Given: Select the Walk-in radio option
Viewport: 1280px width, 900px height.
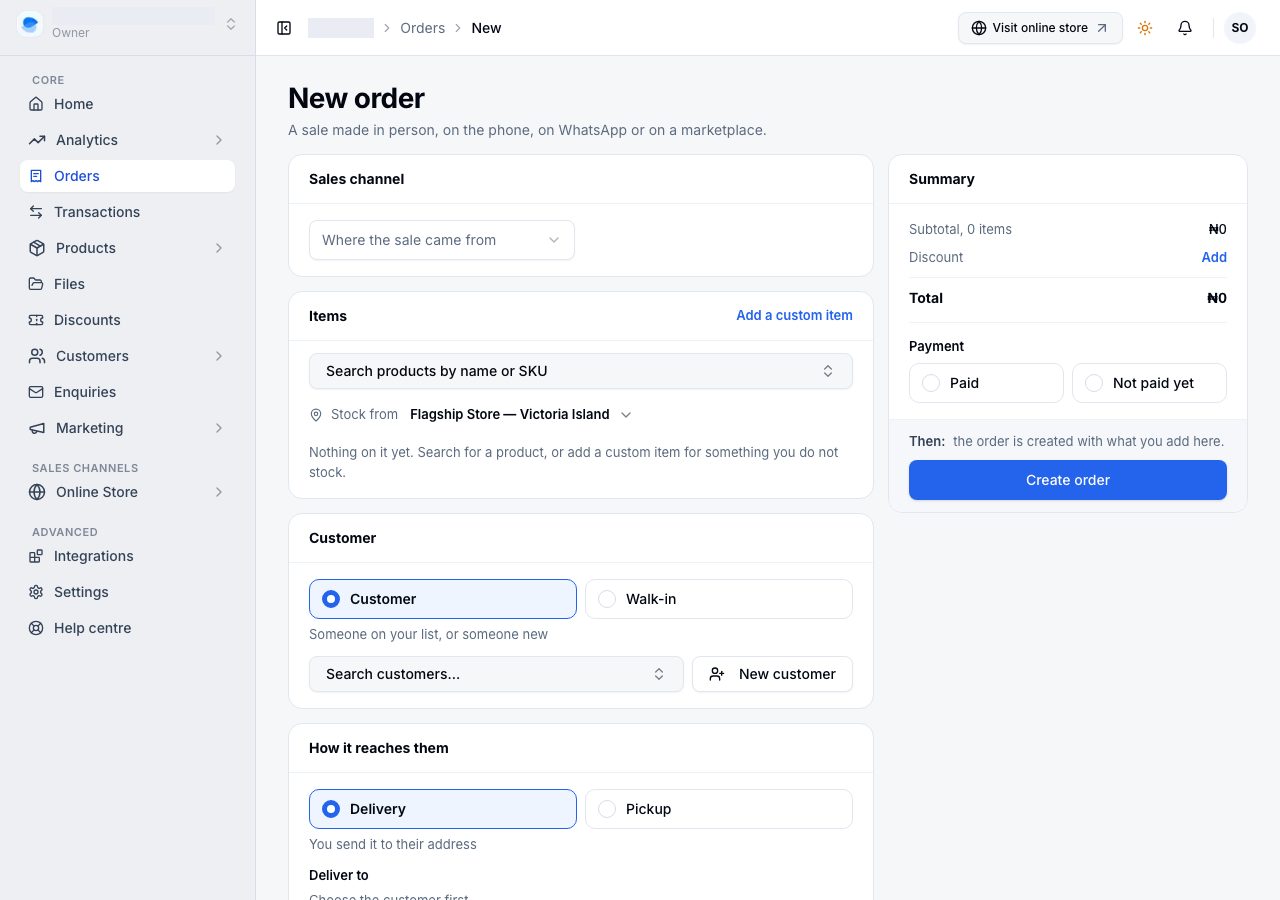Looking at the screenshot, I should pos(719,599).
